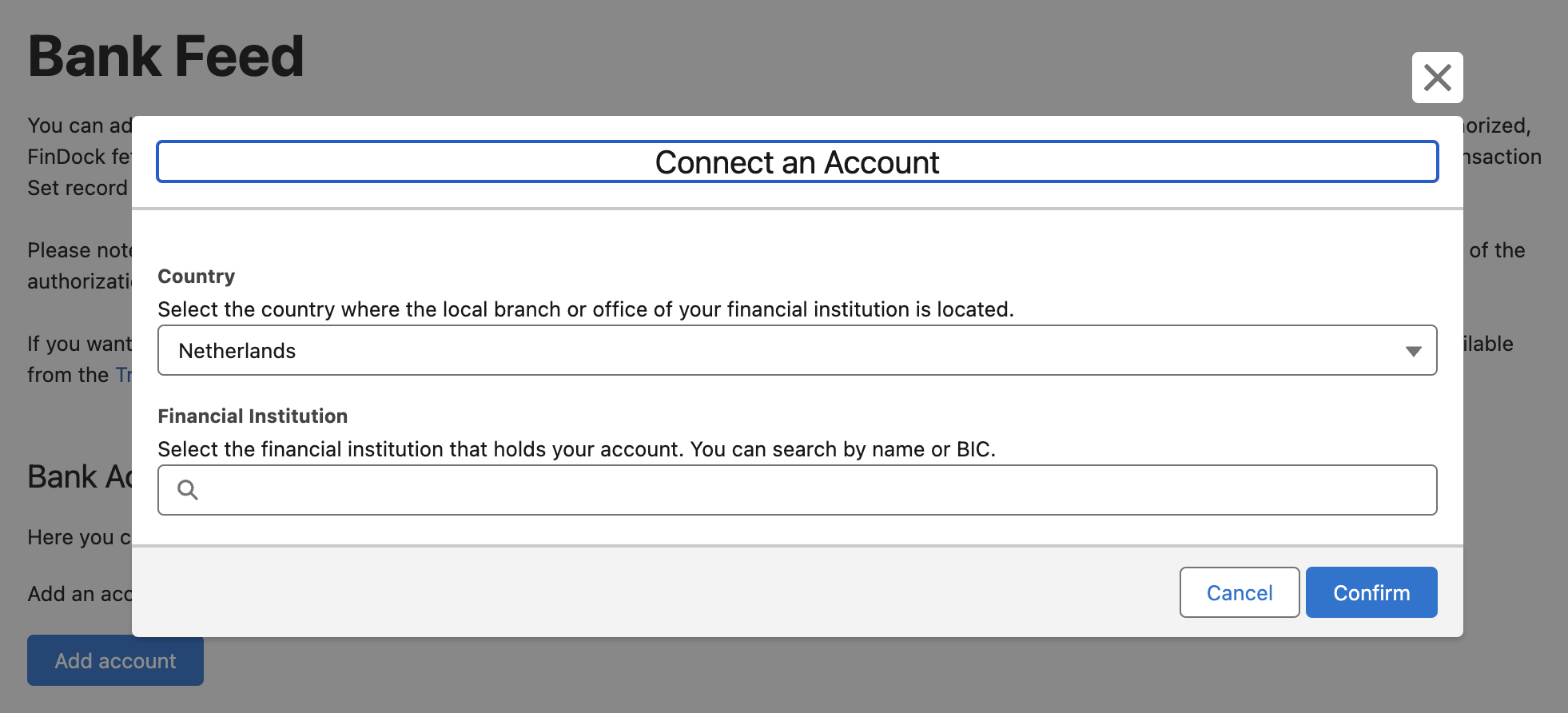Image resolution: width=1568 pixels, height=713 pixels.
Task: Click the 'Please note' background paragraph
Action: [78, 250]
